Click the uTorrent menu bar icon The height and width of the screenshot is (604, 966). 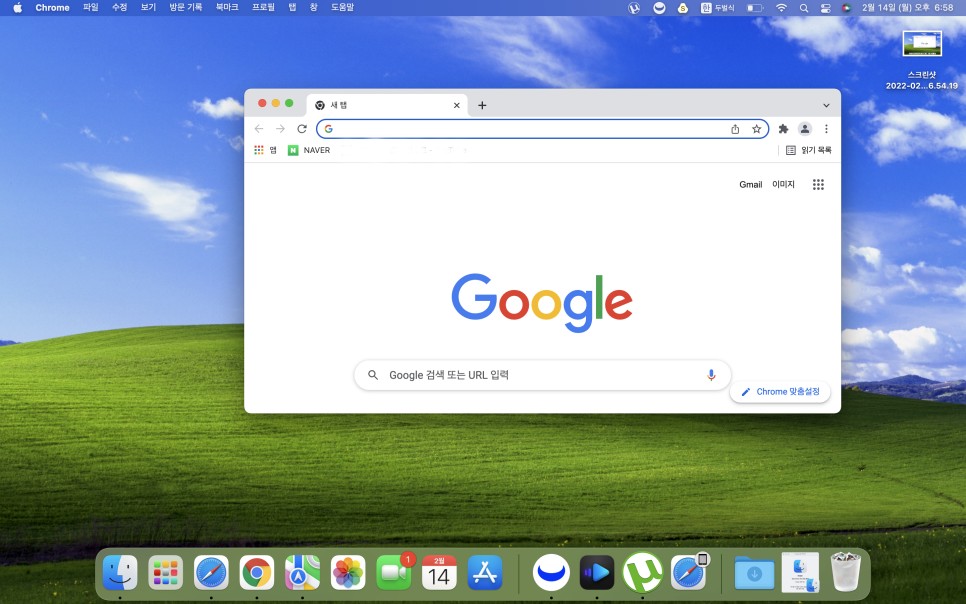pyautogui.click(x=634, y=8)
